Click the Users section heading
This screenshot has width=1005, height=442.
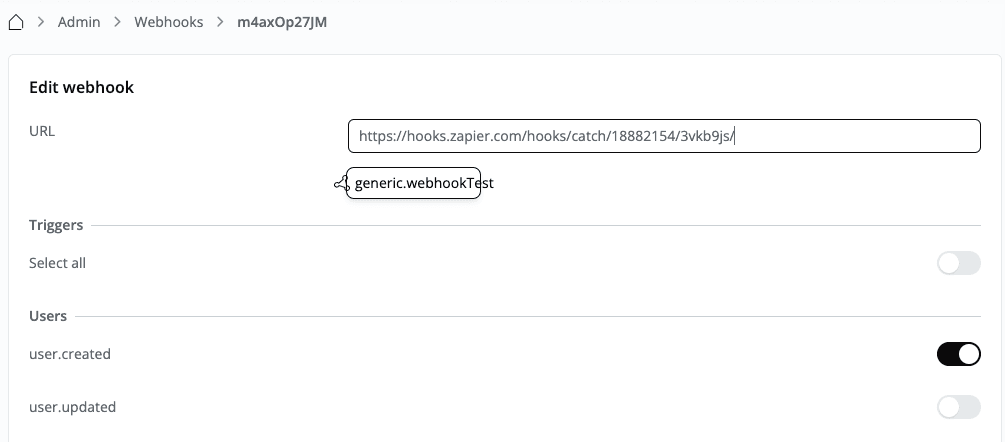pos(48,316)
